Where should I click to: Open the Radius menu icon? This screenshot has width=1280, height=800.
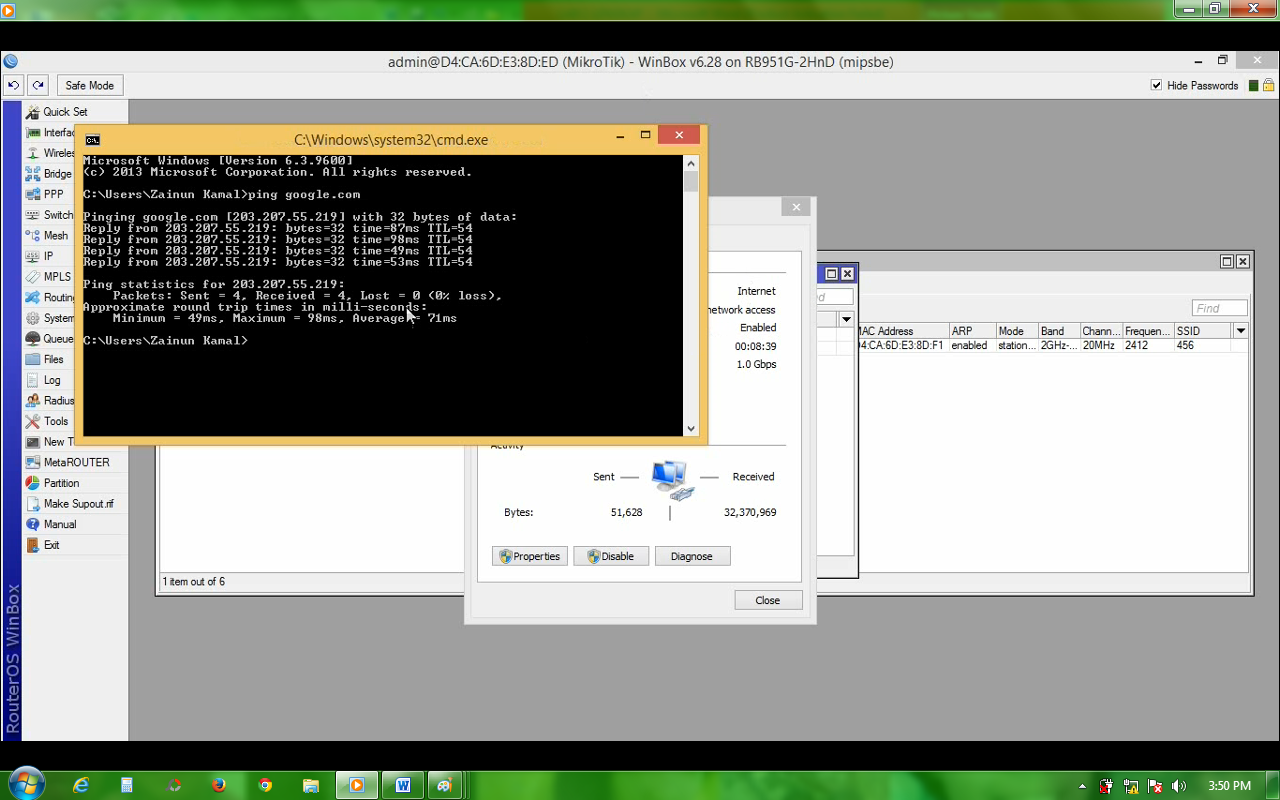pyautogui.click(x=33, y=400)
